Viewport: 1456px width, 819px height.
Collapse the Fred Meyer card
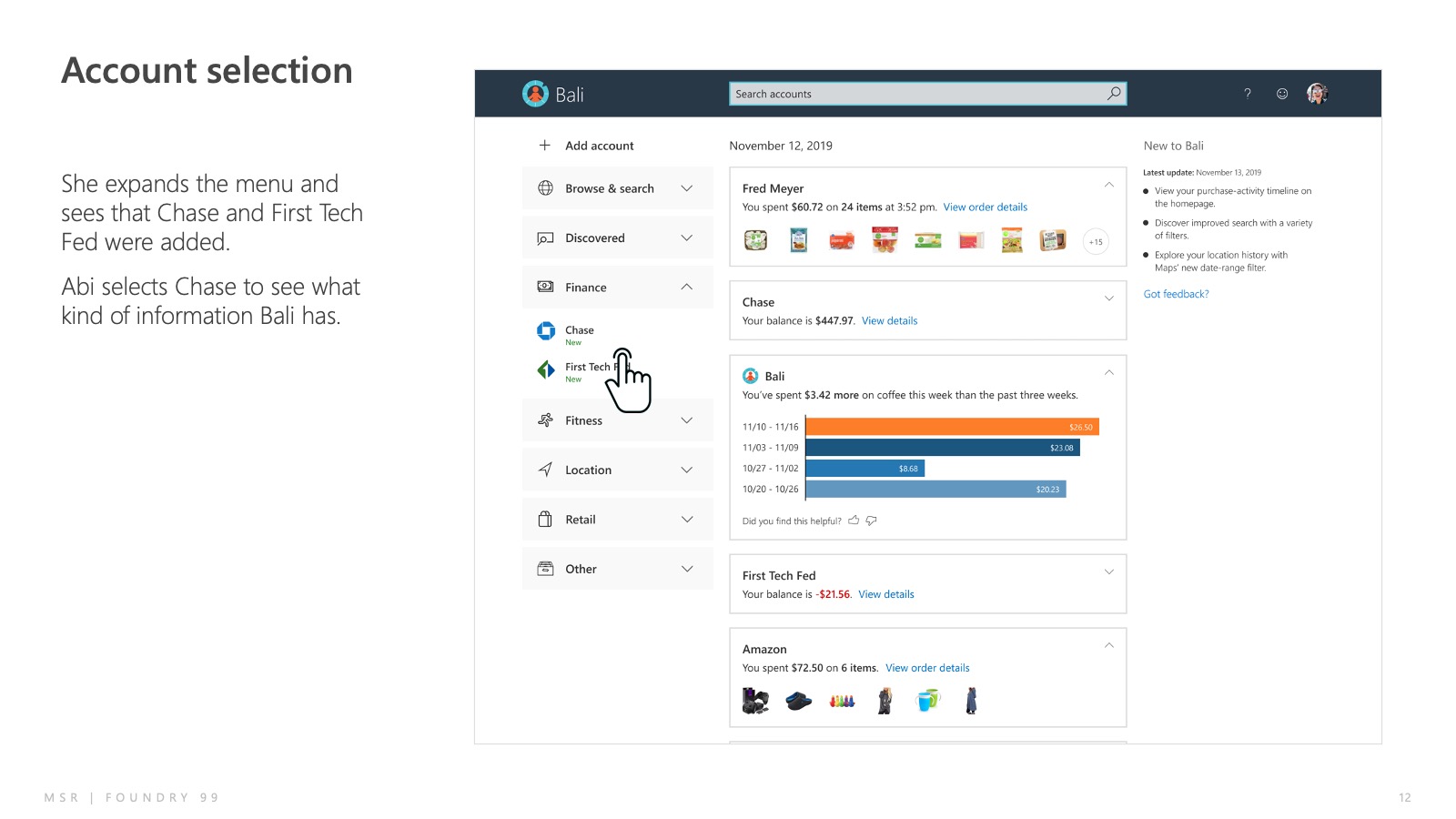click(1109, 185)
